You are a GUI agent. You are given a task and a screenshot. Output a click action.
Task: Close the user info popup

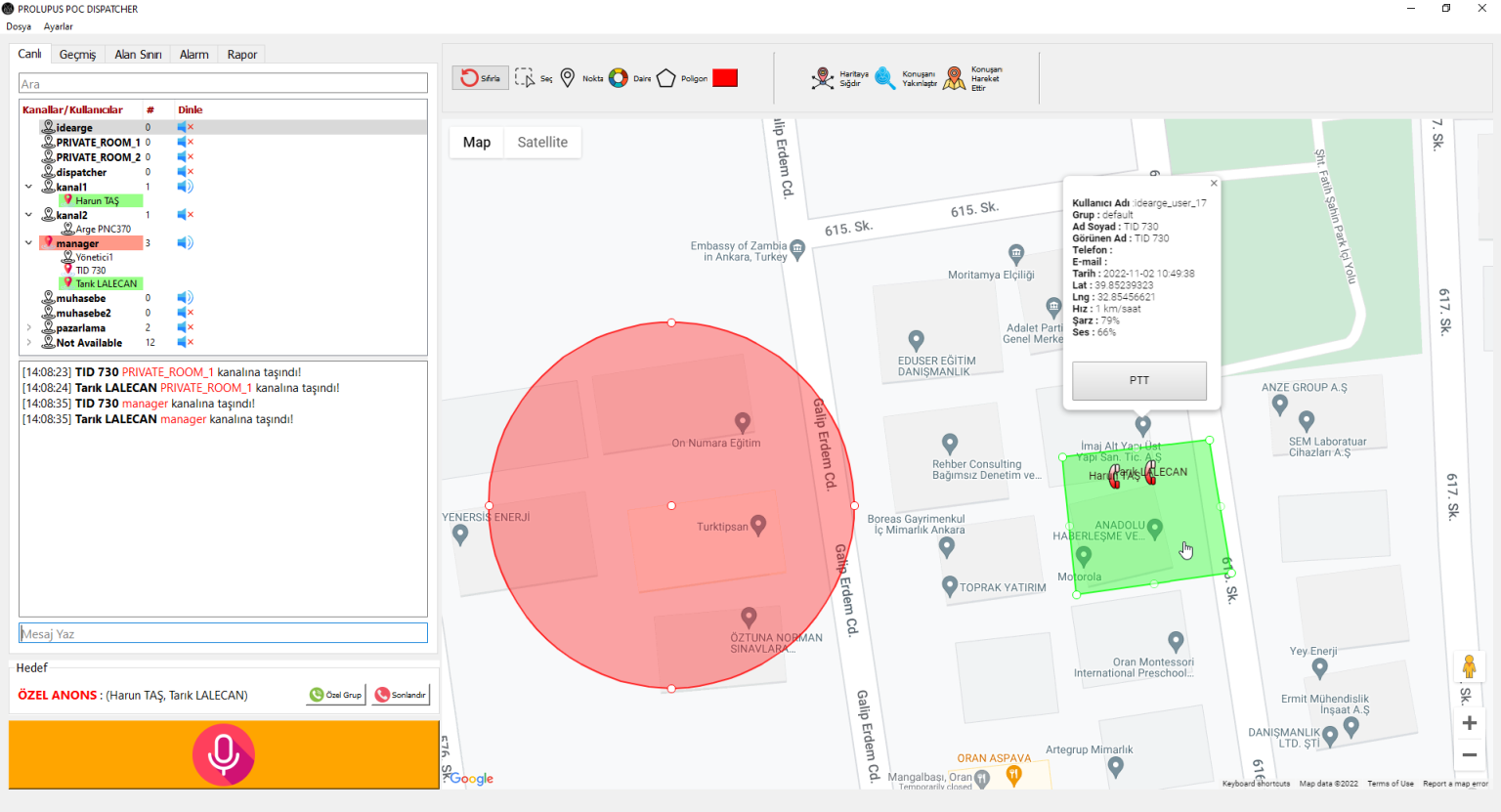tap(1214, 183)
